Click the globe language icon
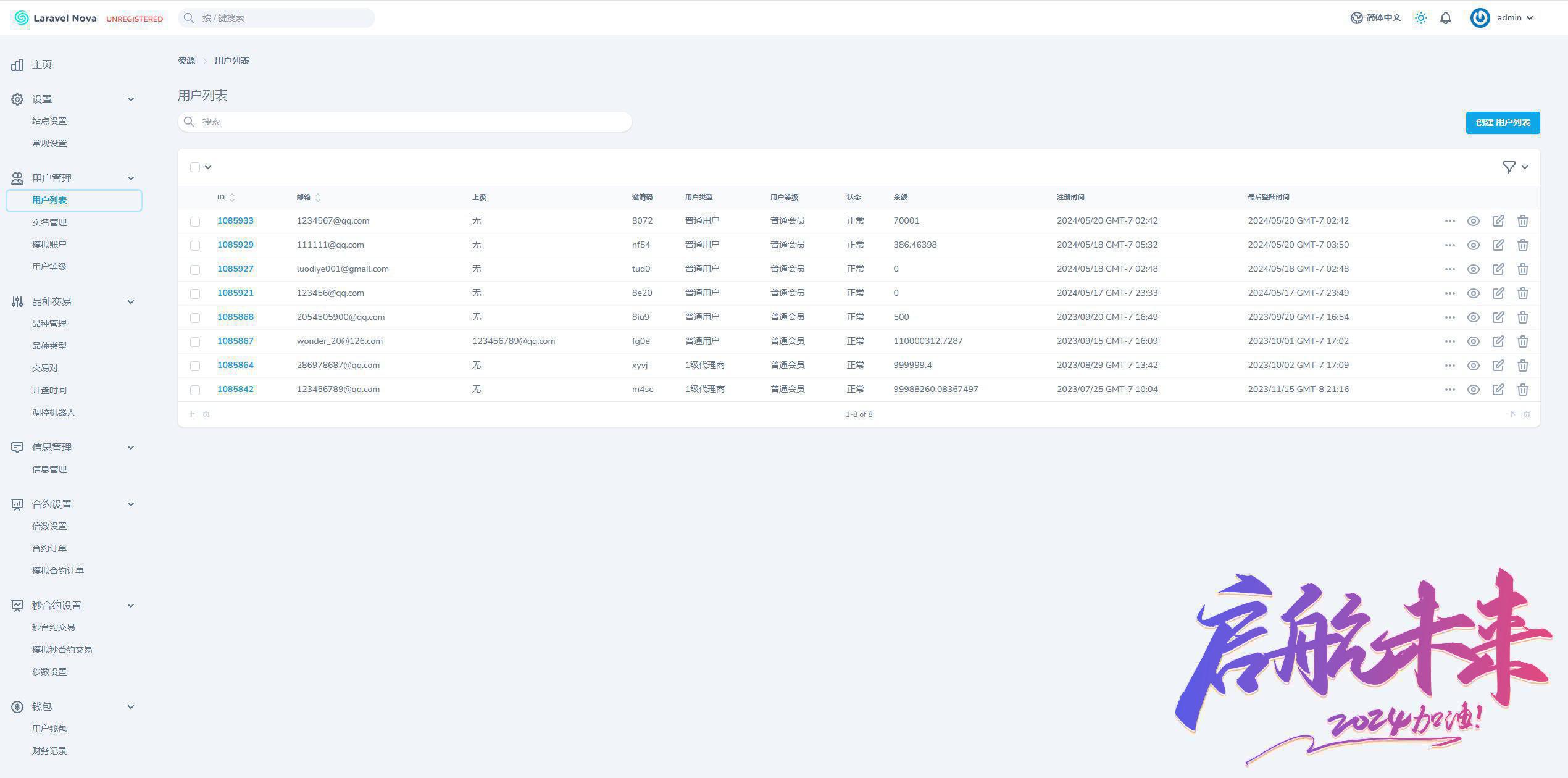Image resolution: width=1568 pixels, height=778 pixels. point(1356,18)
